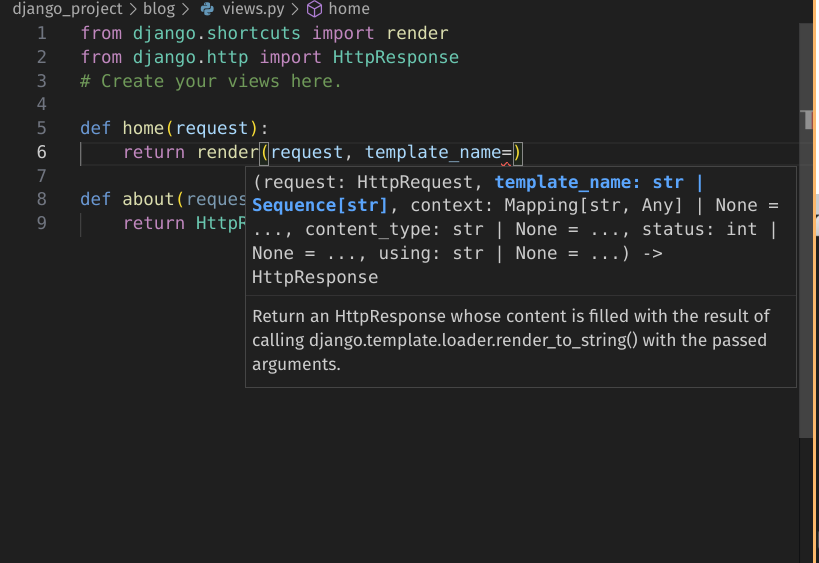Open the django_project breadcrumb folder
Screen dimensions: 819x563
tap(67, 9)
